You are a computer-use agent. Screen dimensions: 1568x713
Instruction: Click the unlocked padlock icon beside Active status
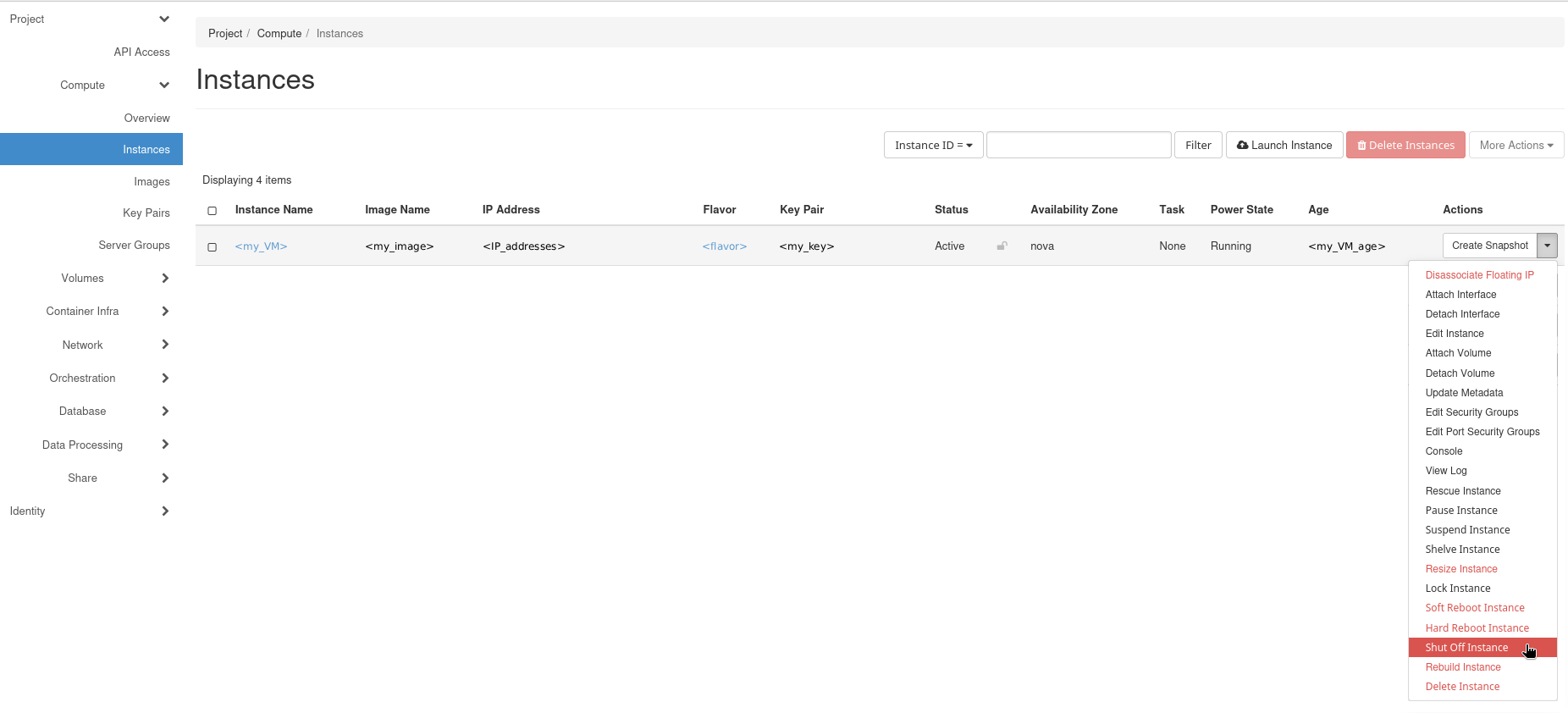(x=1002, y=246)
